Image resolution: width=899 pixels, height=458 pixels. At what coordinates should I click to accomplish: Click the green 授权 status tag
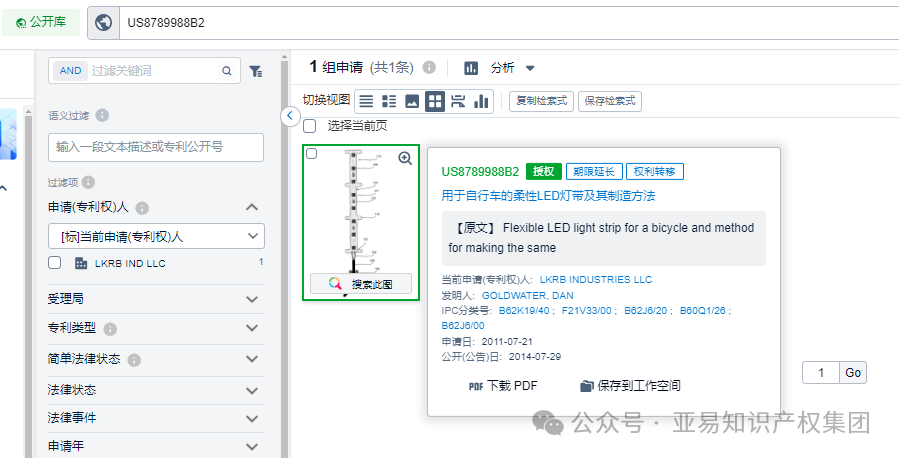[544, 171]
